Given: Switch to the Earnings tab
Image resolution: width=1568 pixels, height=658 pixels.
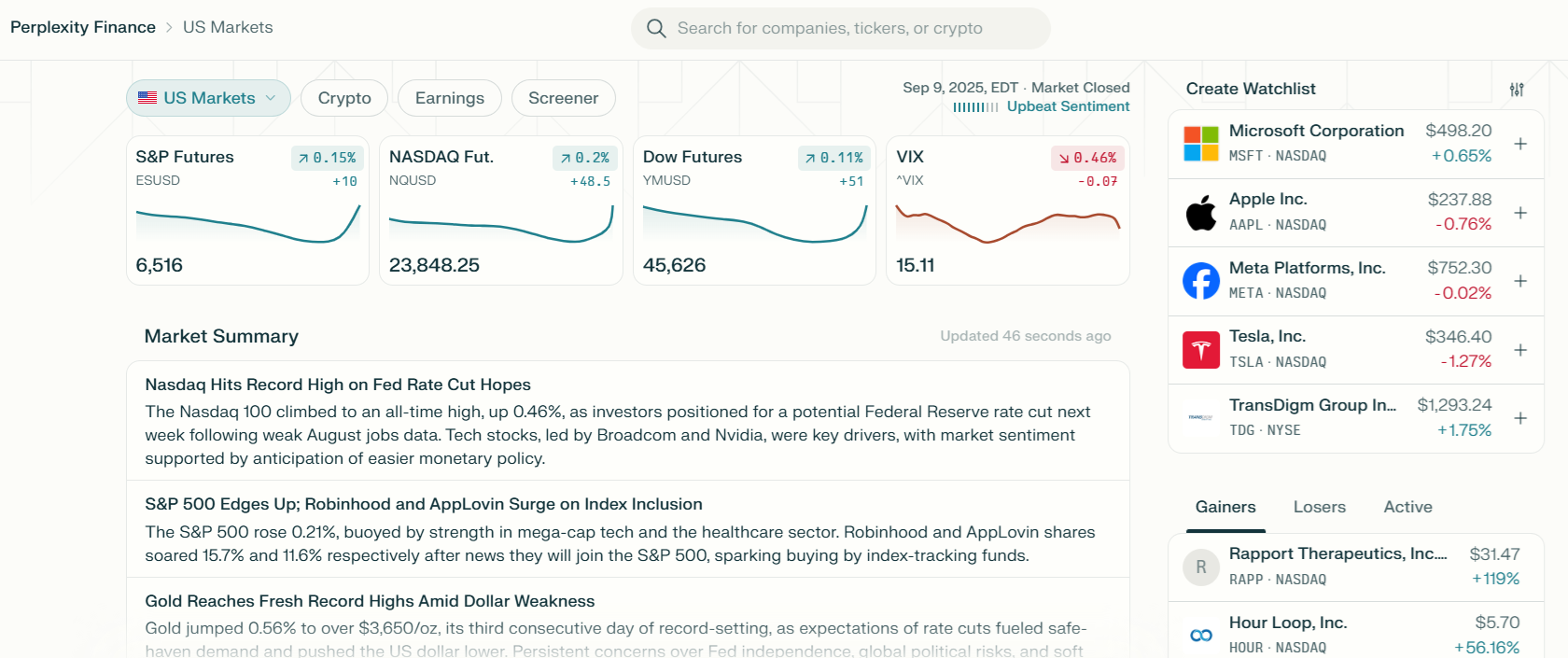Looking at the screenshot, I should [x=450, y=98].
